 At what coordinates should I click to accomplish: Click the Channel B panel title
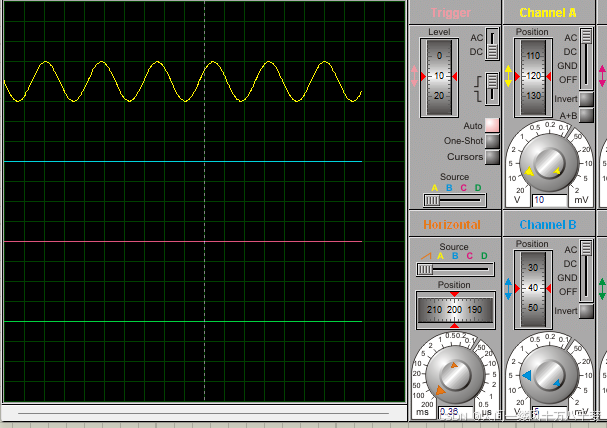point(548,224)
